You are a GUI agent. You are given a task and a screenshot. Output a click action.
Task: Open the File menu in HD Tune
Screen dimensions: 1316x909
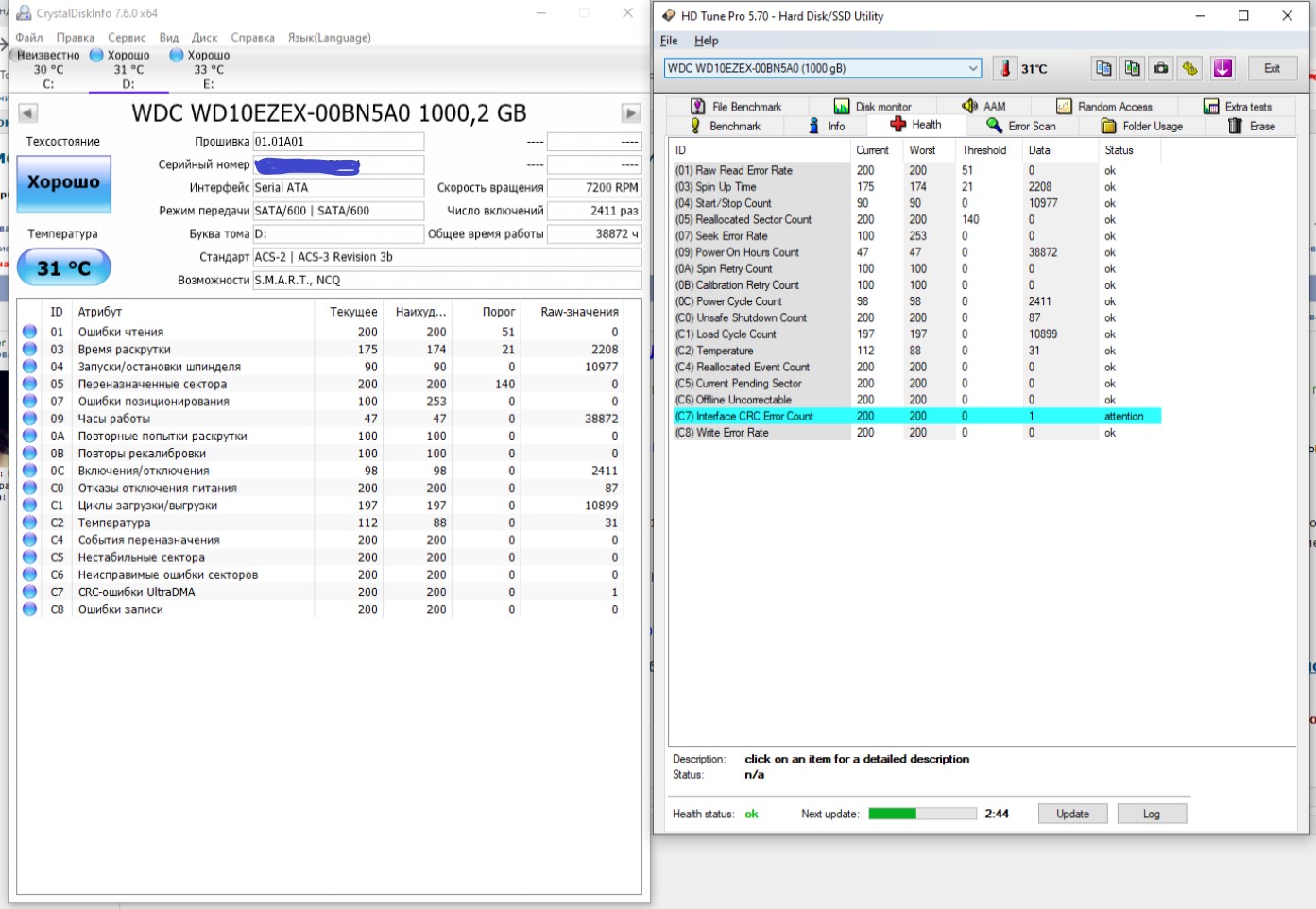click(x=669, y=41)
